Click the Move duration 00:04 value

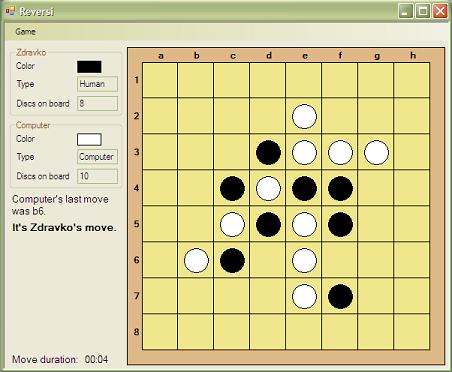point(96,359)
